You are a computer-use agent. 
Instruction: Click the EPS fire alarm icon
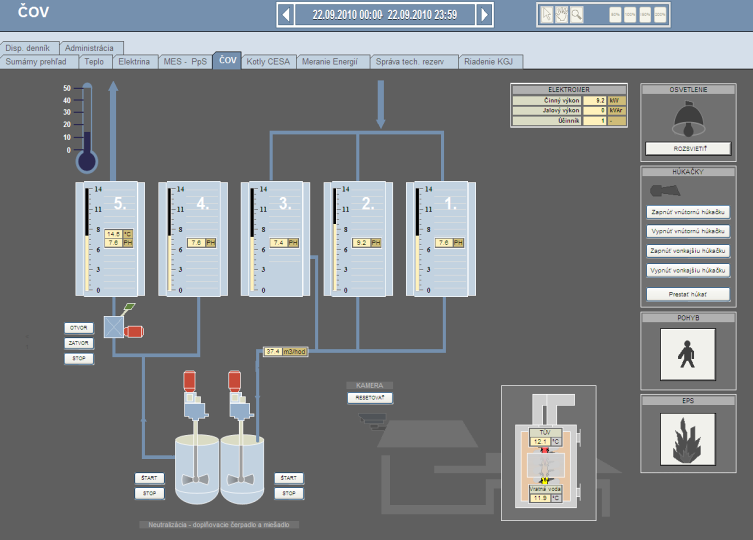click(688, 439)
